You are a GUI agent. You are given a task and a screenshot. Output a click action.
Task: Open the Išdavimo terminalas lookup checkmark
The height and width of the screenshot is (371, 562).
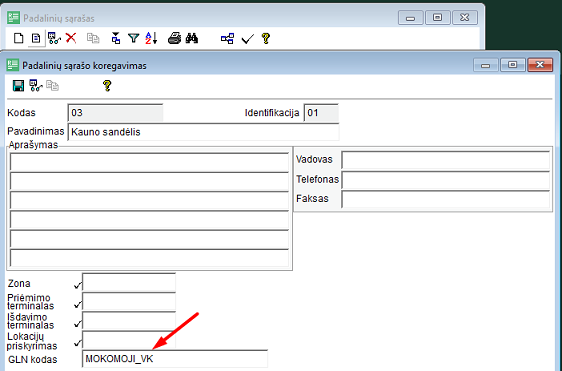pyautogui.click(x=77, y=324)
